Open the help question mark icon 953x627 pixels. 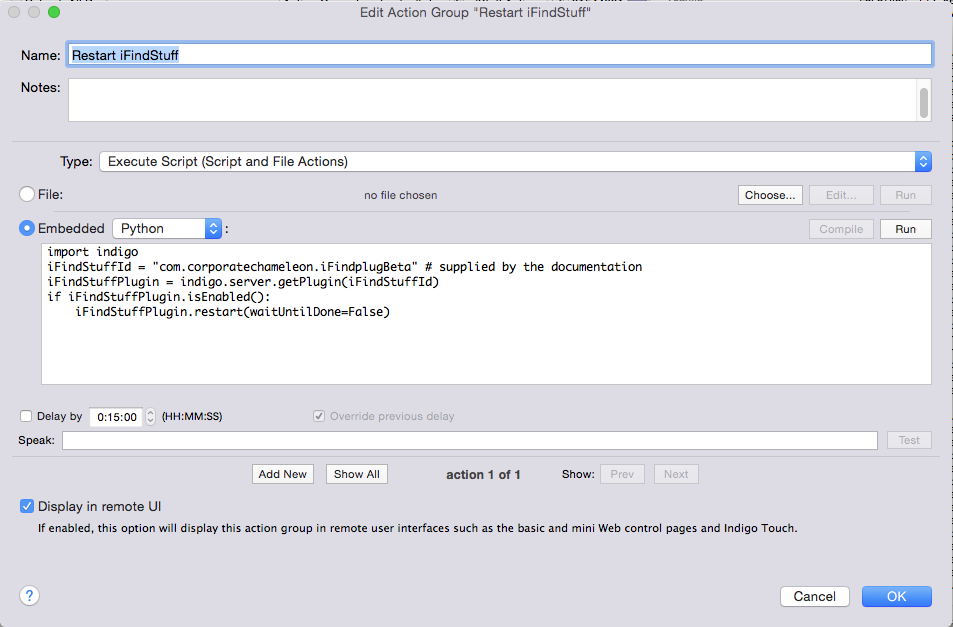coord(29,595)
